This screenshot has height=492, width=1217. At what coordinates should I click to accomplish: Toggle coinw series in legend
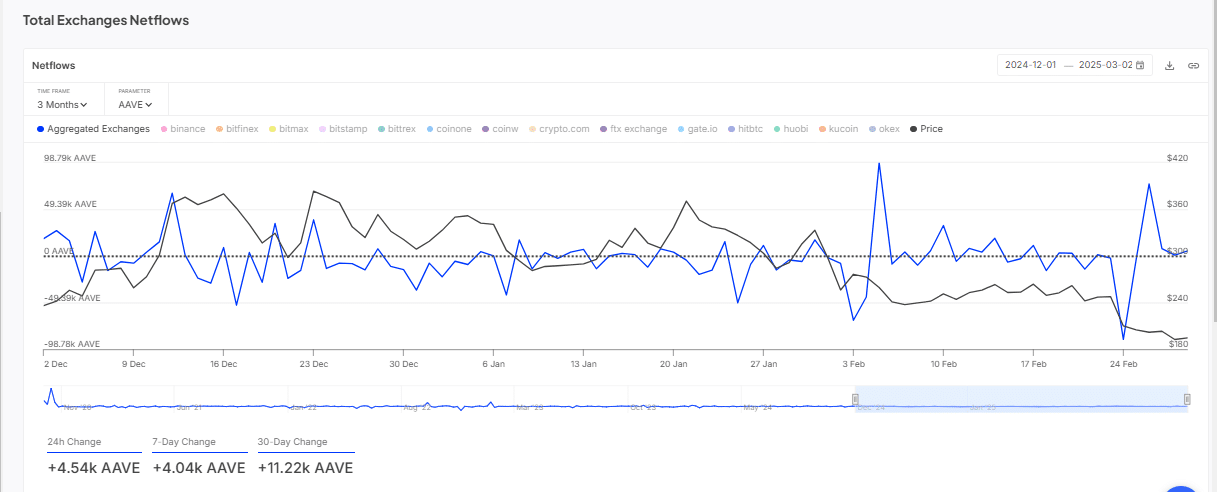500,129
